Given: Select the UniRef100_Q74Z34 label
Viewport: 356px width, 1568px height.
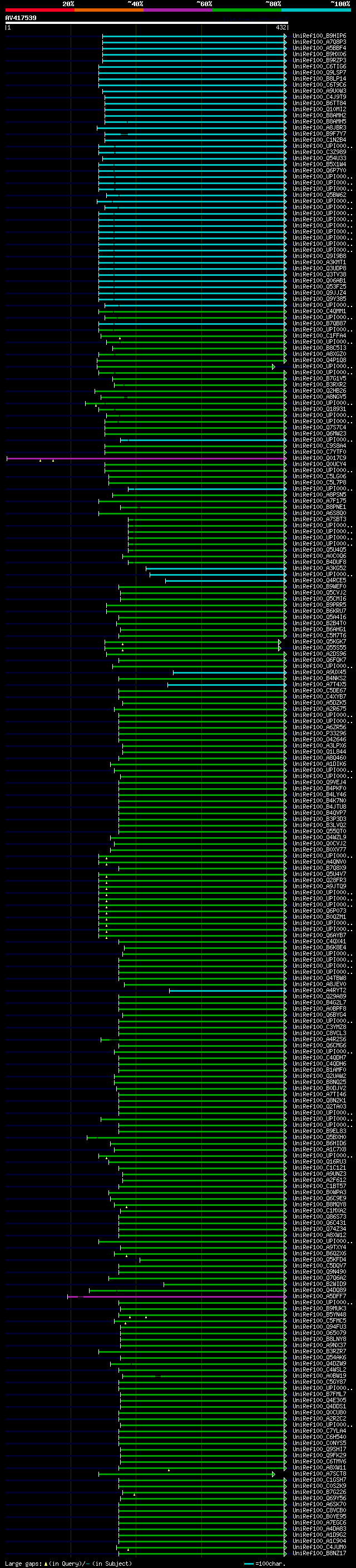Looking at the screenshot, I should click(x=319, y=1229).
